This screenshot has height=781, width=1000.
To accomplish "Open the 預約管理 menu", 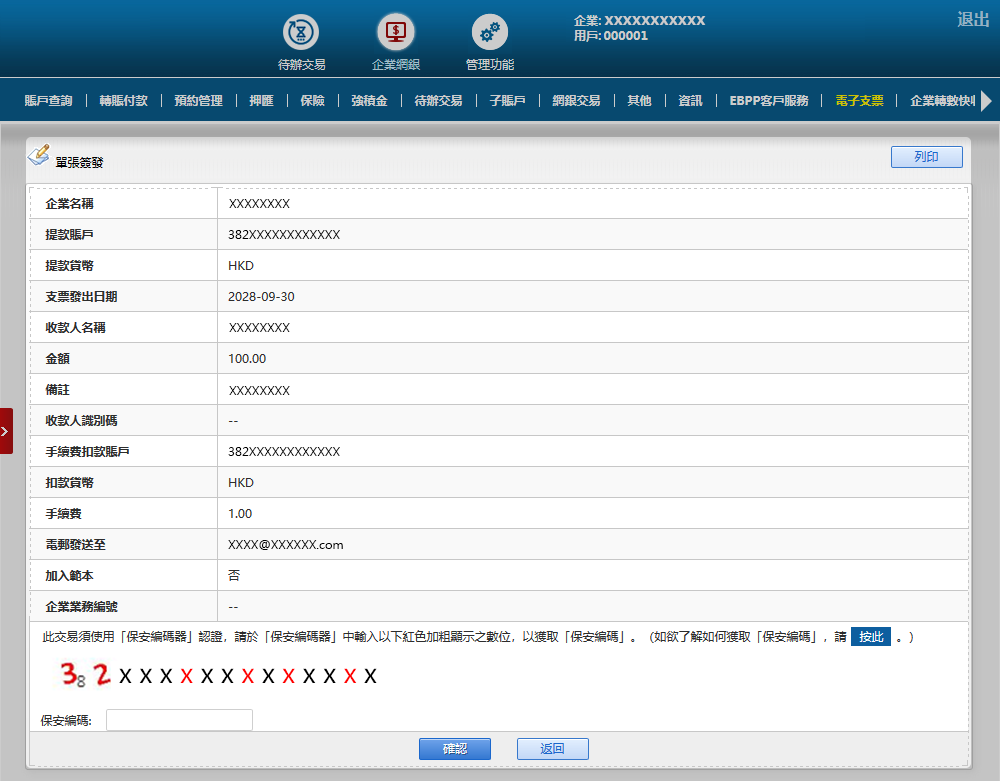I will click(198, 101).
